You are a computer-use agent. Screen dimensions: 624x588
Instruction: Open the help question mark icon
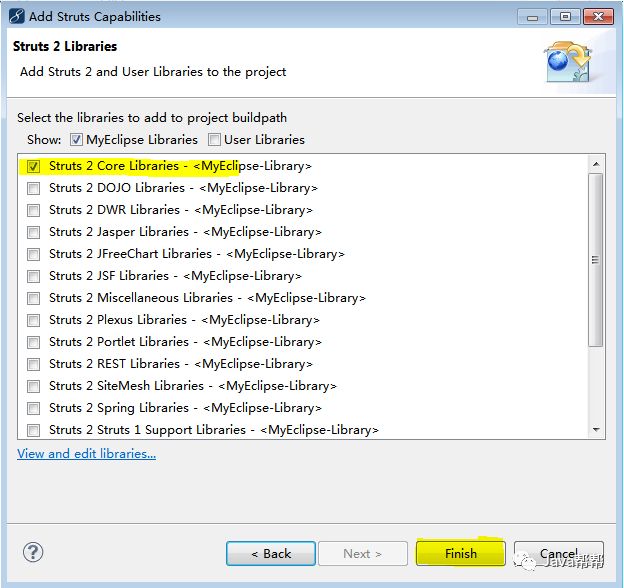tap(33, 552)
